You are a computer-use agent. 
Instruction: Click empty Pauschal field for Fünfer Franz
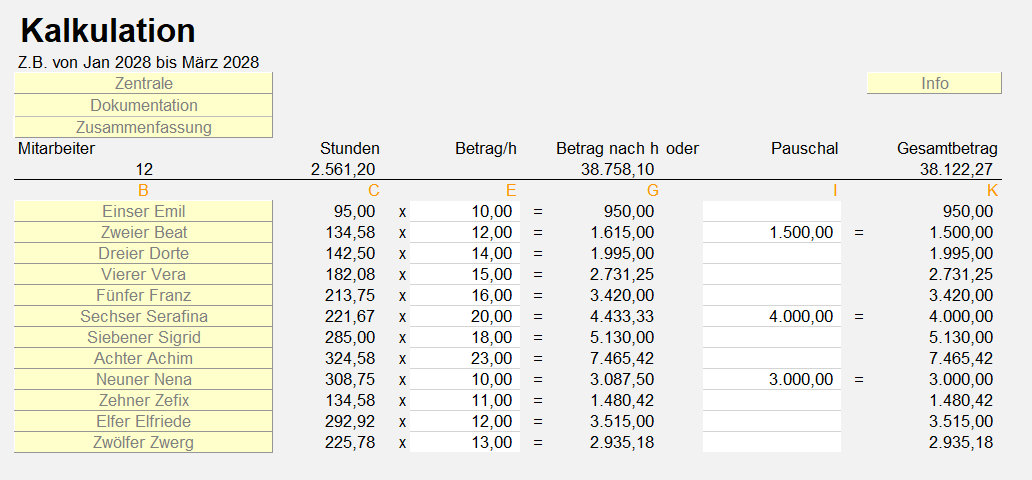pyautogui.click(x=771, y=295)
